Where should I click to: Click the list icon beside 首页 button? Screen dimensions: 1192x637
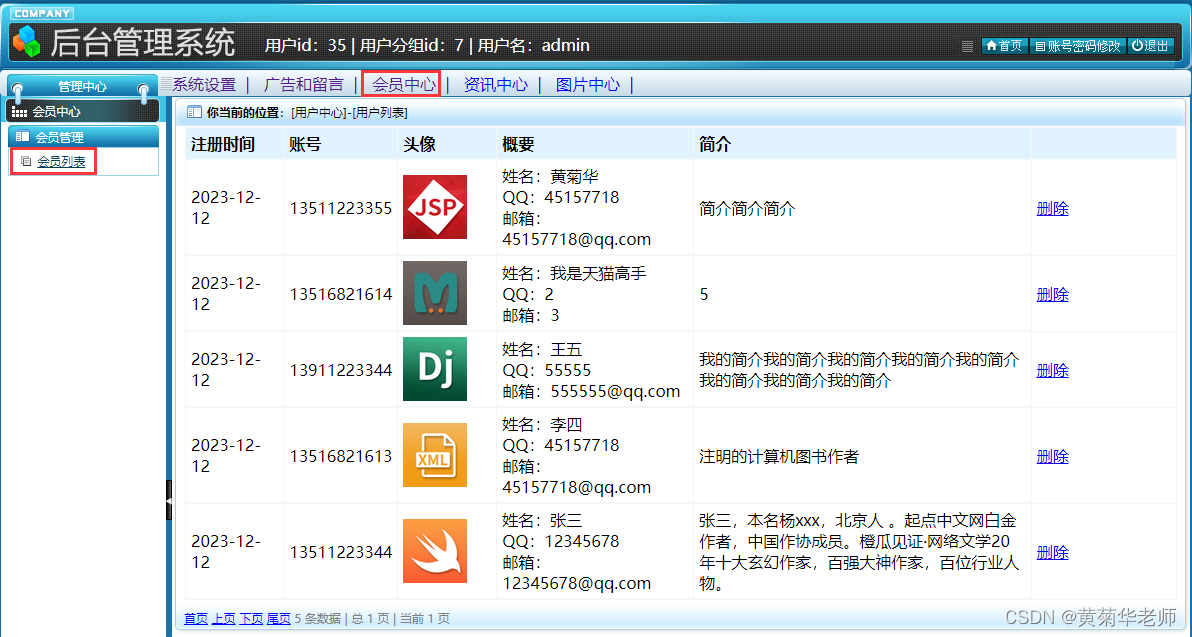967,46
